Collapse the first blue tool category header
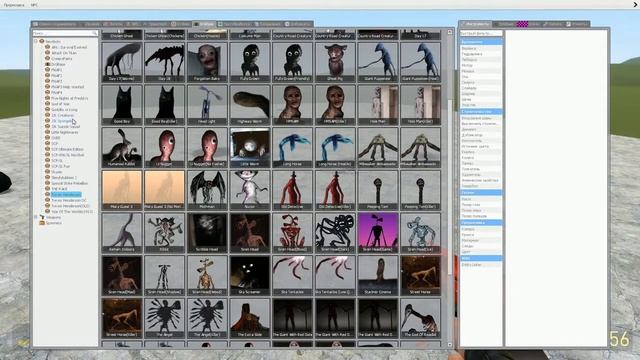This screenshot has width=640, height=360. coord(481,42)
